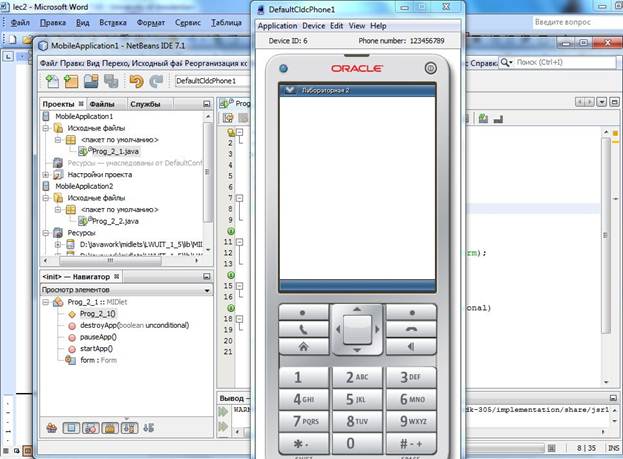Open the DefaultCldcPhone1 configuration combo box
The width and height of the screenshot is (623, 459).
213,81
